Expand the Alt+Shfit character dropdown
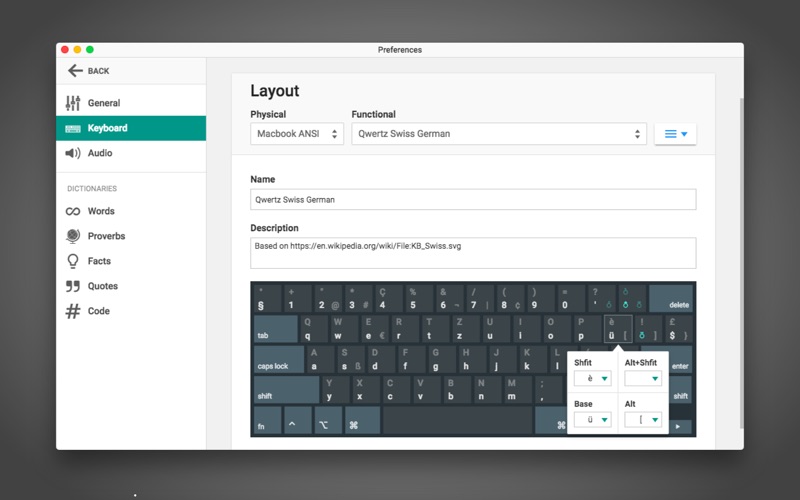This screenshot has height=500, width=800. pyautogui.click(x=643, y=379)
